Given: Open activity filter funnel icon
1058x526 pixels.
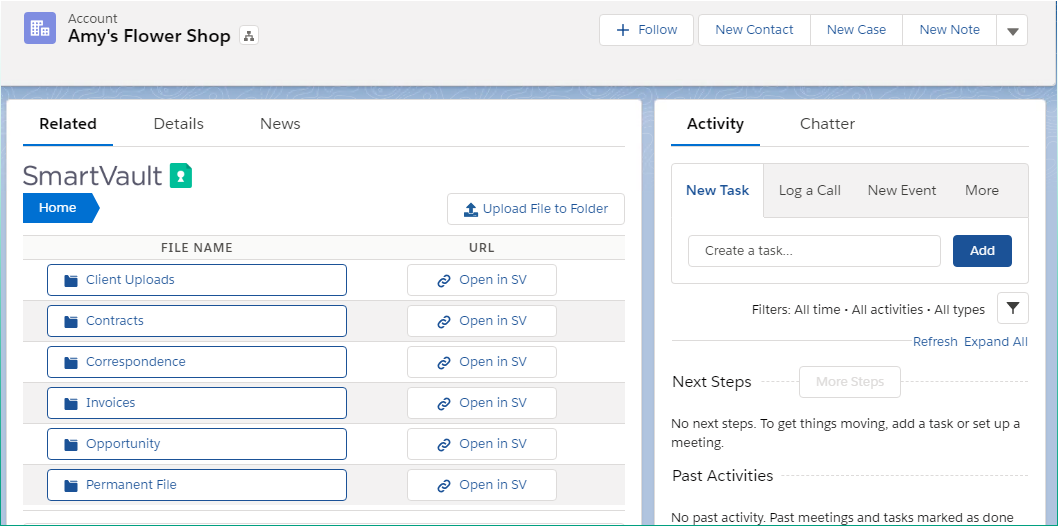Looking at the screenshot, I should [x=1013, y=308].
